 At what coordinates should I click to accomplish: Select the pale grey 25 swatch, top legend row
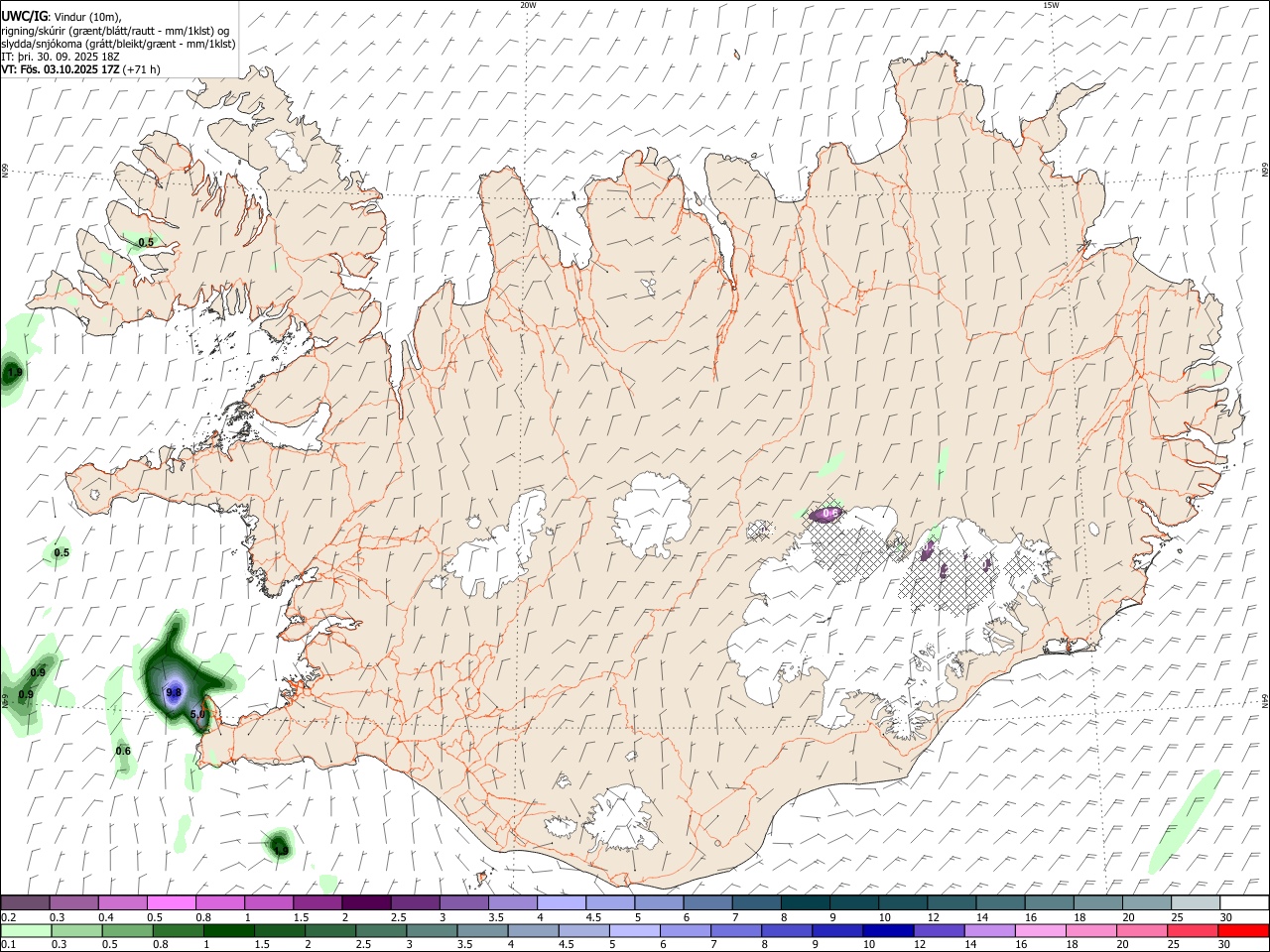(x=1195, y=902)
